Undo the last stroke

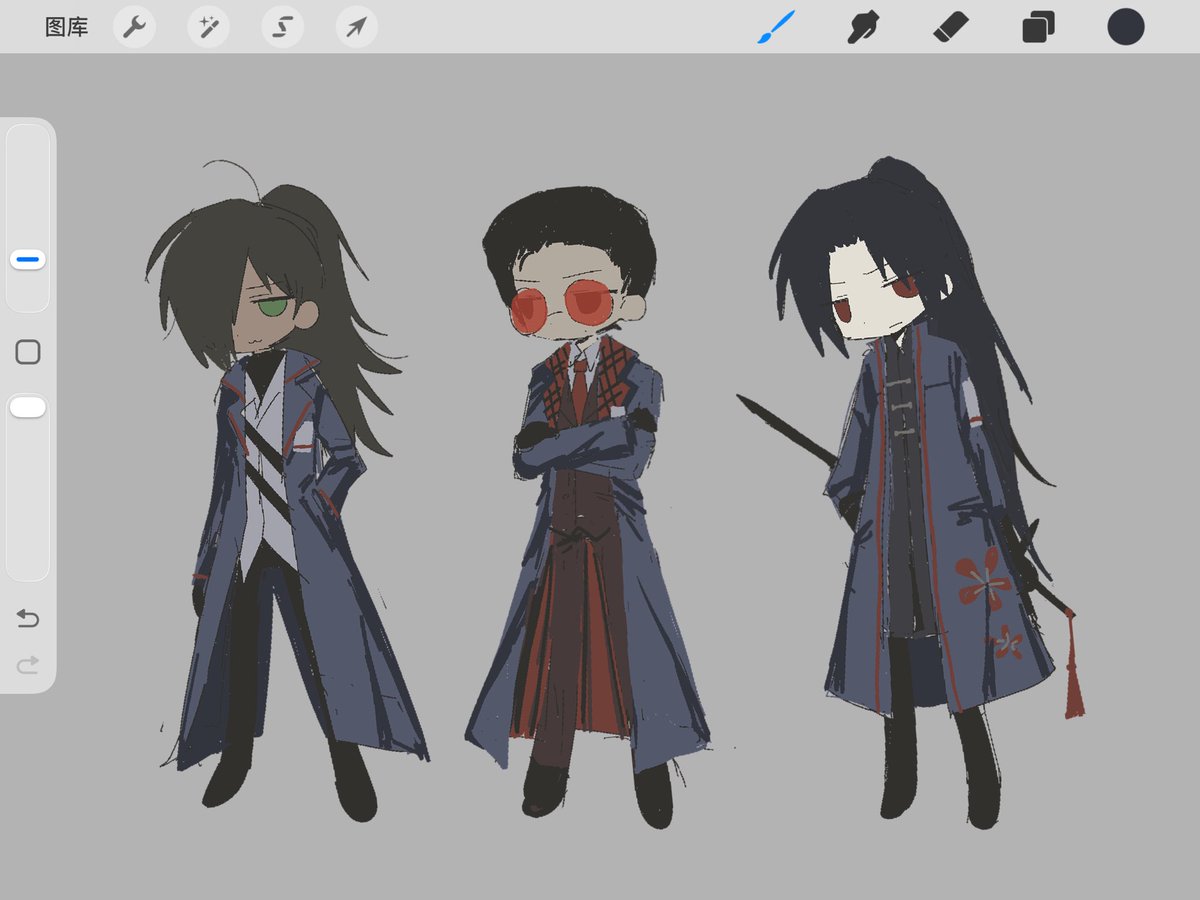(28, 619)
